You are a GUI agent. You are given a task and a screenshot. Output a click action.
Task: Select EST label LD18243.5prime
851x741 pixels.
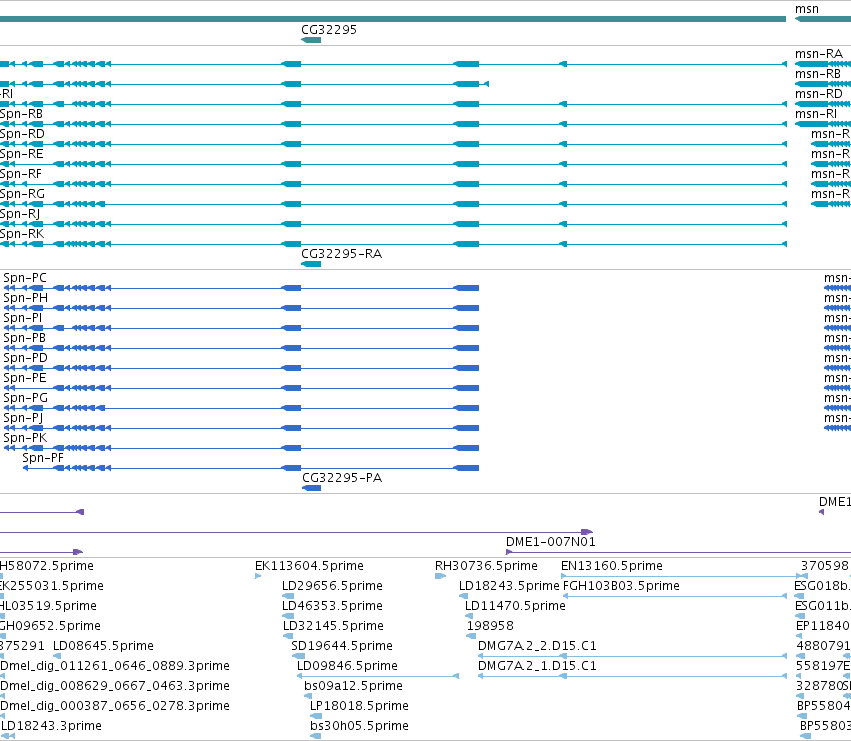[x=509, y=586]
